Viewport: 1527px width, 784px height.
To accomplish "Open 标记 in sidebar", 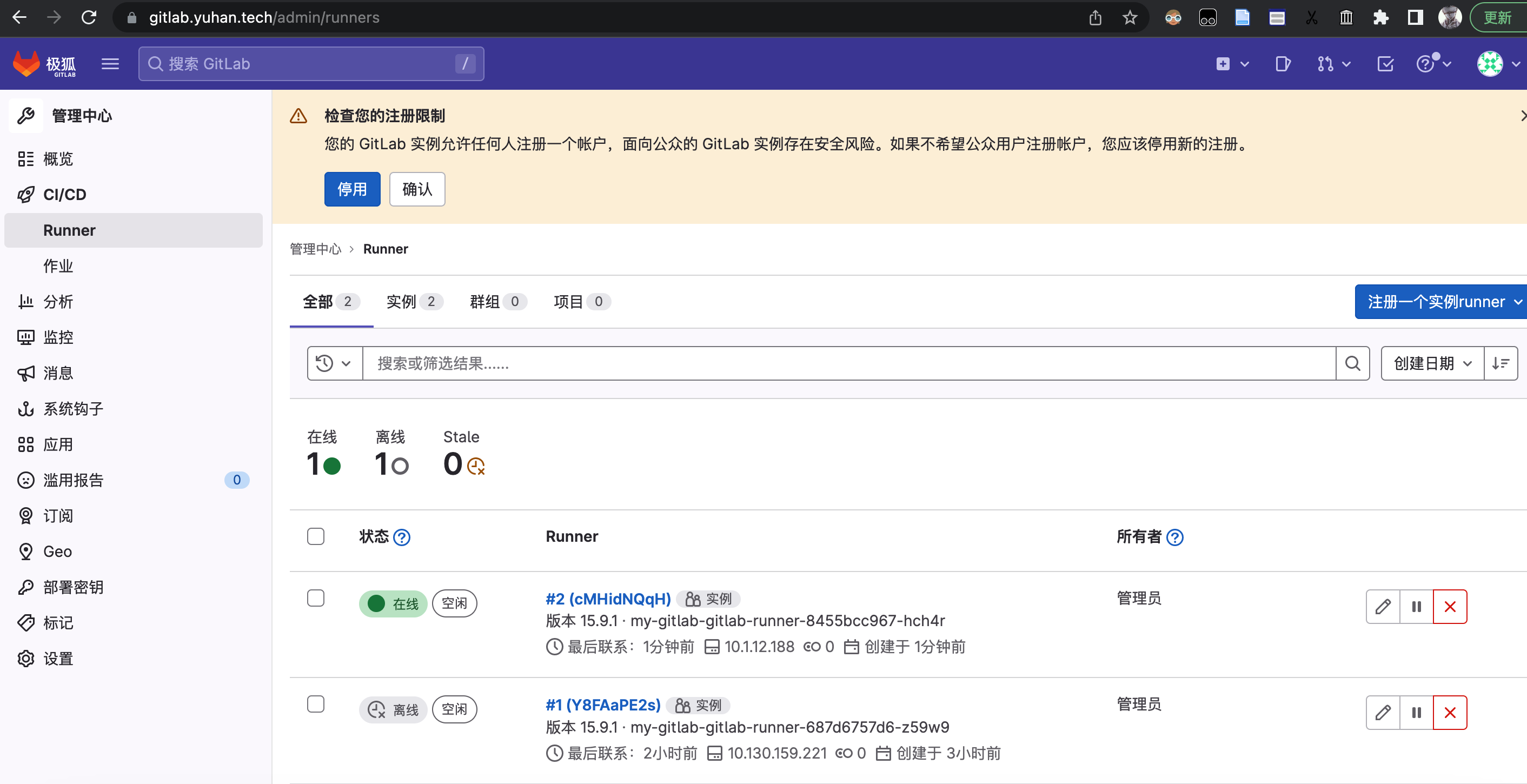I will pos(134,623).
